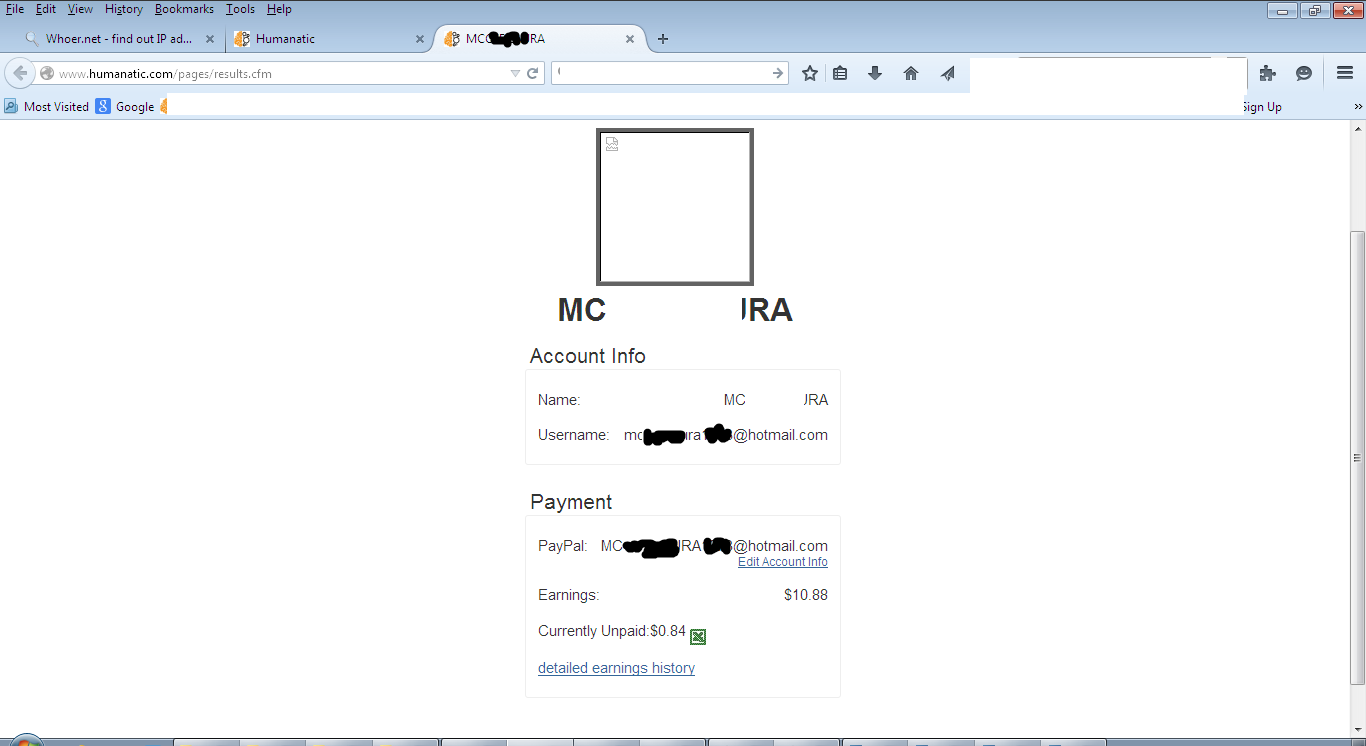Show more bookmarks with the overflow chevron

[x=1358, y=107]
